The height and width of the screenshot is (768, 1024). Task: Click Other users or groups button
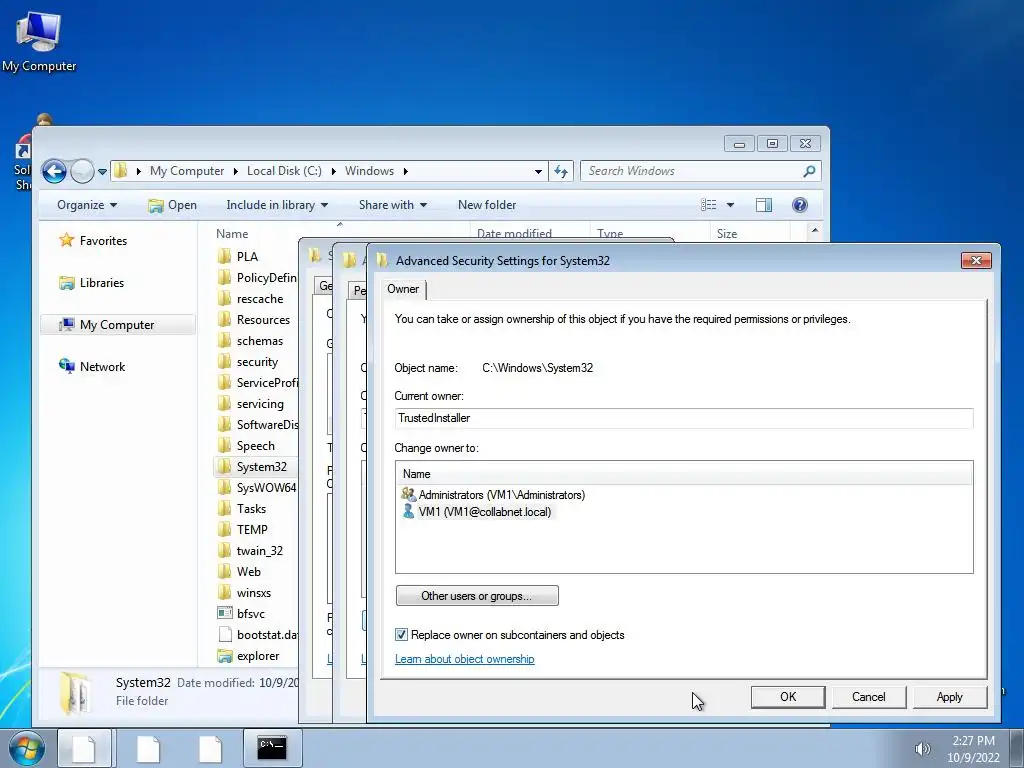click(x=477, y=596)
